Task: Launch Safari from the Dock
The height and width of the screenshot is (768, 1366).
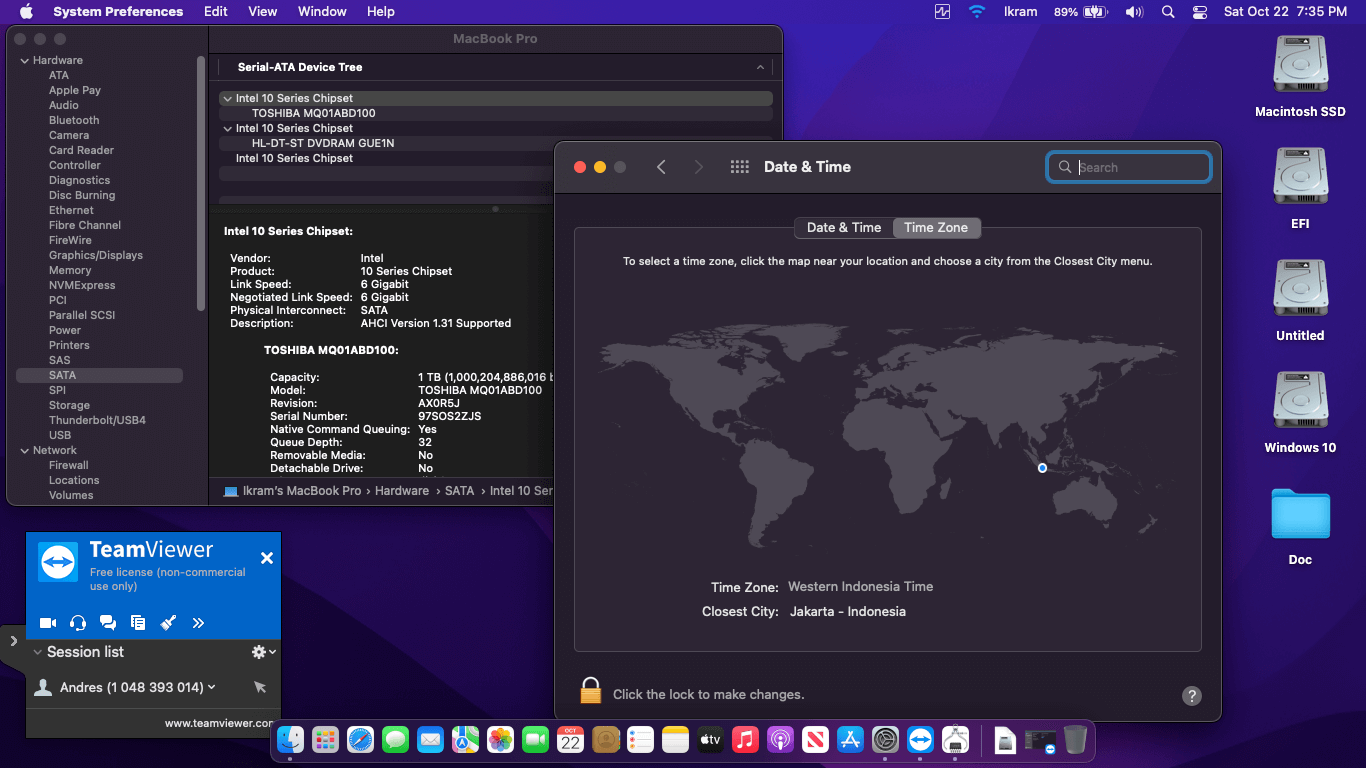Action: 360,740
